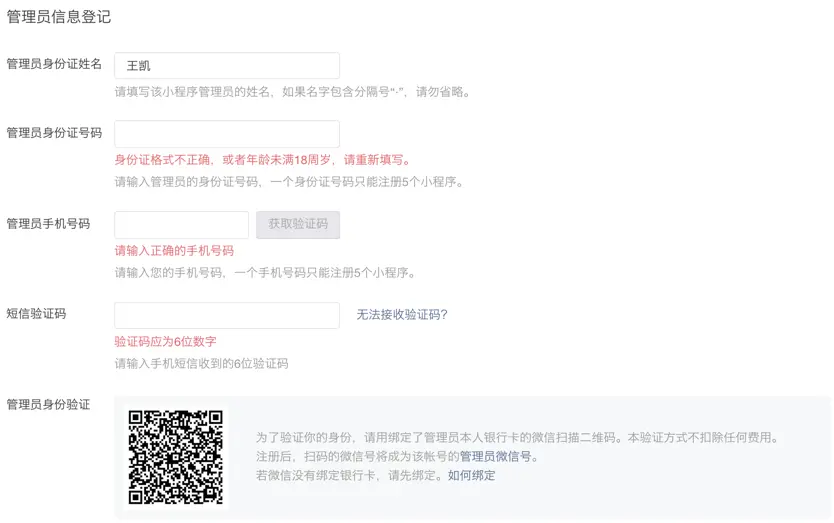
Task: Click the 获取验证码 button
Action: pyautogui.click(x=298, y=225)
